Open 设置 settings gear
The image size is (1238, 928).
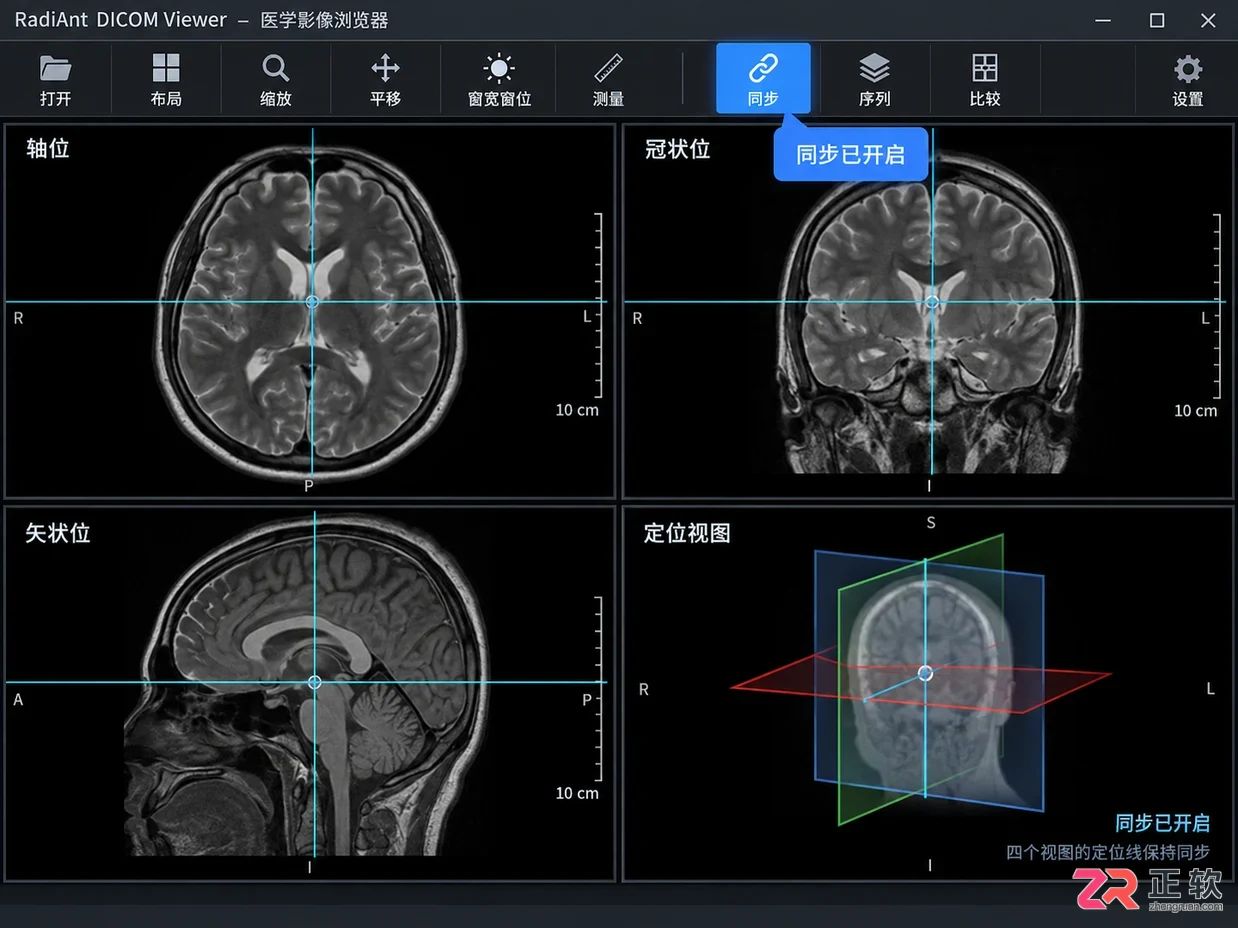point(1187,79)
